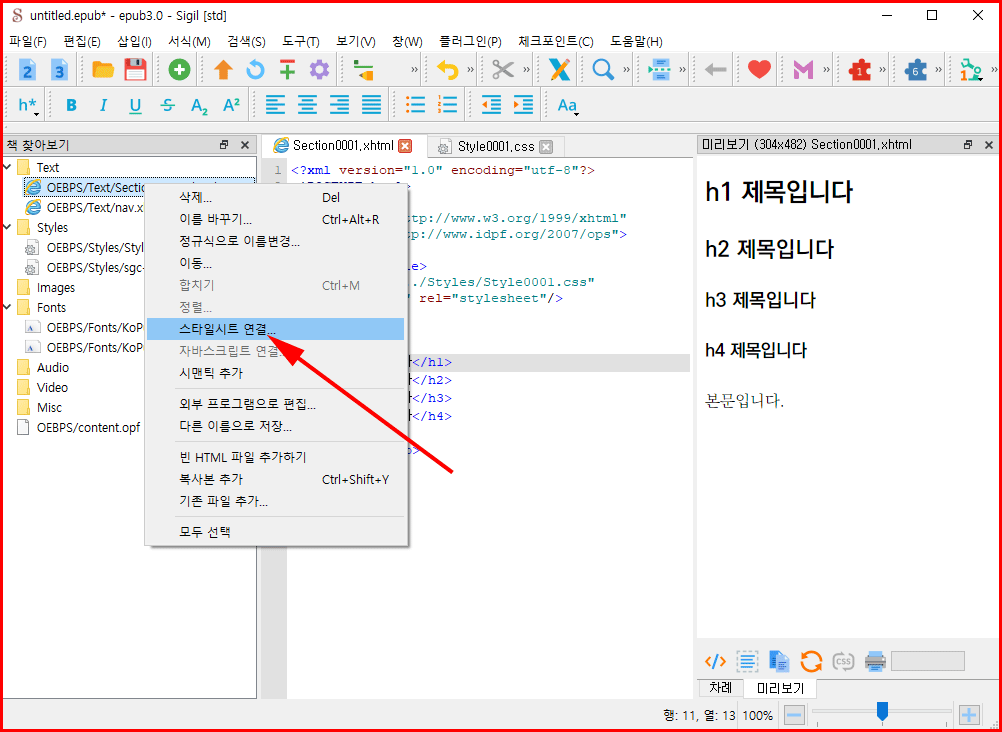Run plugin 6 blue puzzle icon
Viewport: 1002px width, 732px height.
[x=916, y=69]
